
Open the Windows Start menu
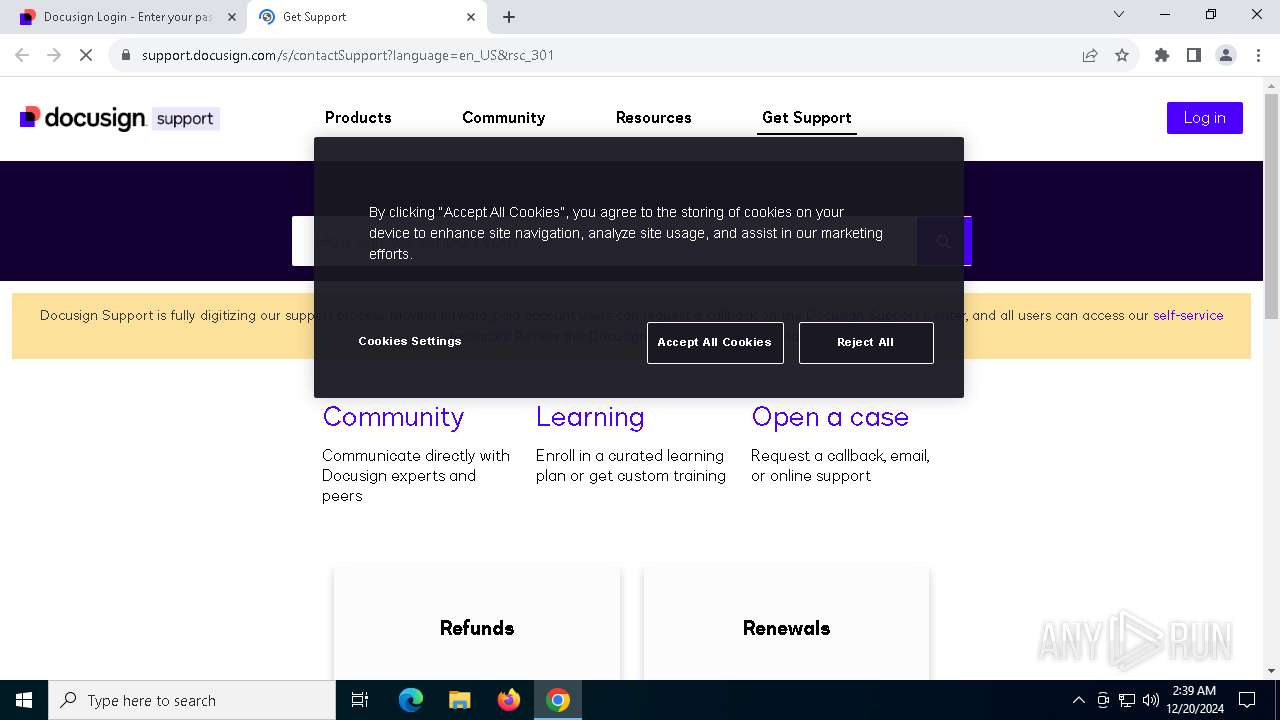(24, 700)
